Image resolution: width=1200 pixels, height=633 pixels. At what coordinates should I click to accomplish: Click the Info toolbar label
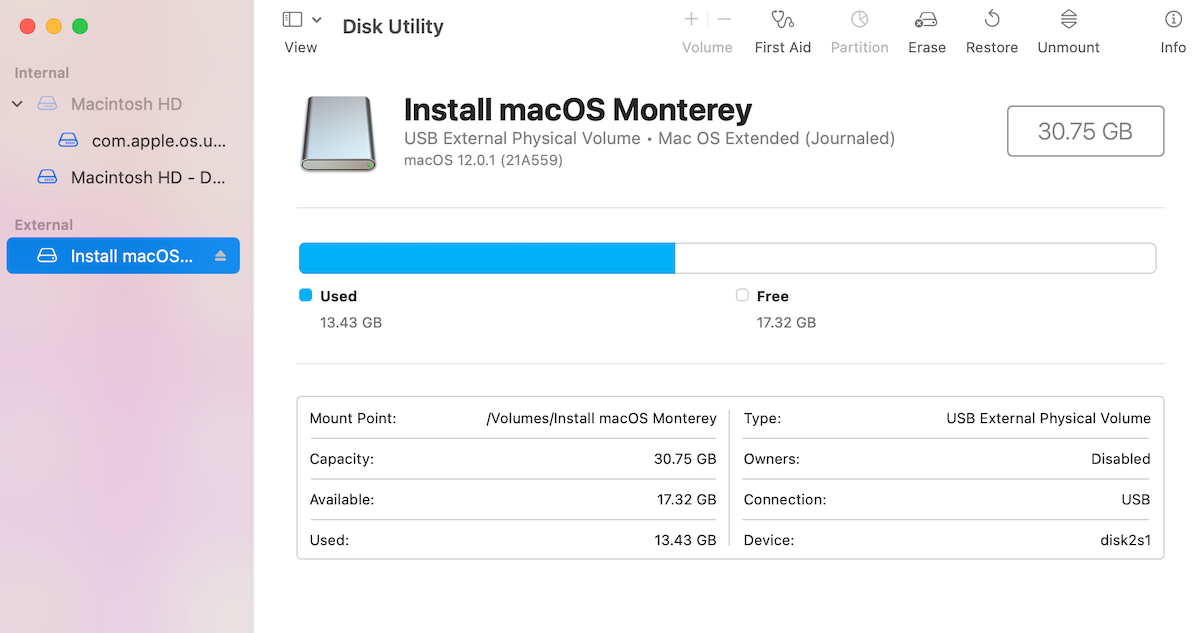point(1173,47)
